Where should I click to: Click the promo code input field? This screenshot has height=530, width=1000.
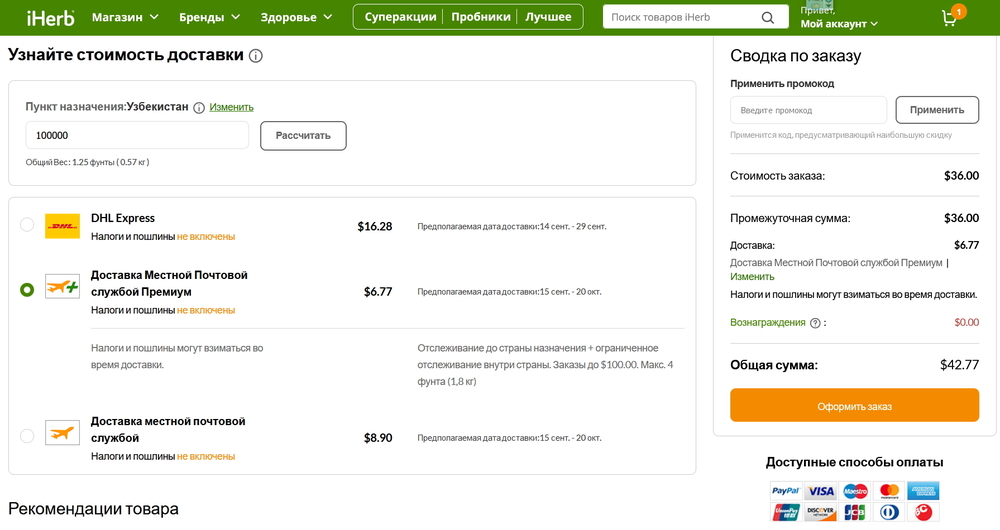click(x=808, y=110)
